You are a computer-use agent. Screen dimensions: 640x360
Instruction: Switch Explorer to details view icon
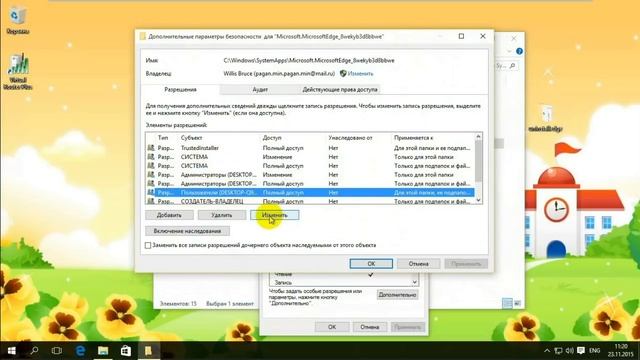507,303
